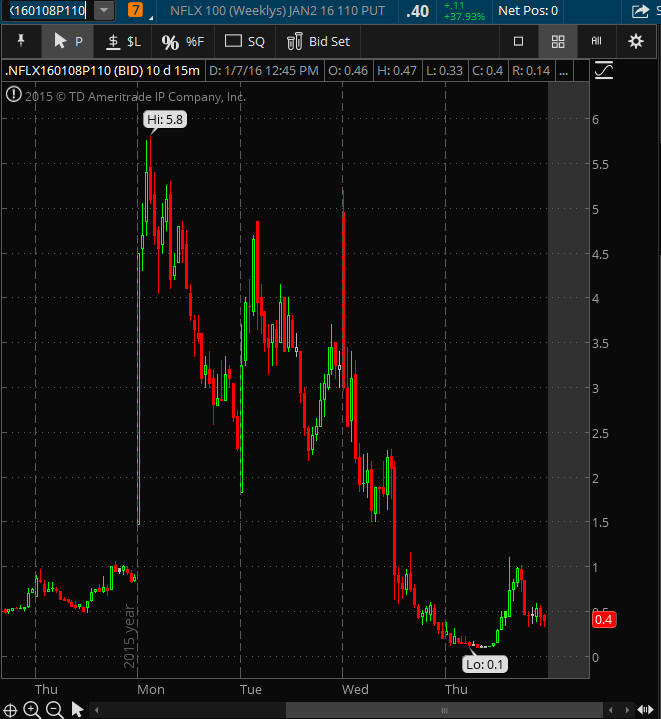This screenshot has width=661, height=719.
Task: Activate the $L price level tool
Action: (x=123, y=41)
